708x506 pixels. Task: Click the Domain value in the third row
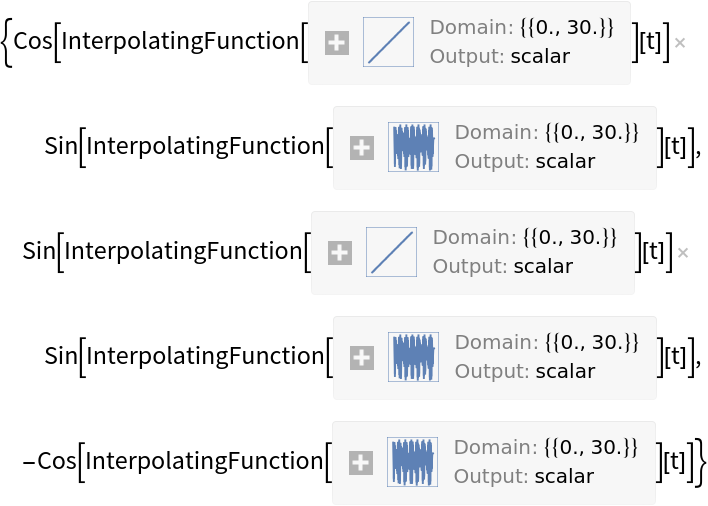click(x=571, y=237)
